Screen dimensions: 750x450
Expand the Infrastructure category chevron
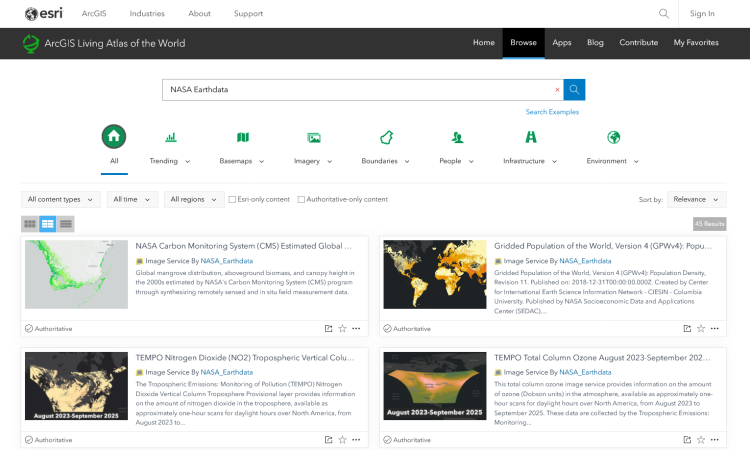[x=554, y=162]
